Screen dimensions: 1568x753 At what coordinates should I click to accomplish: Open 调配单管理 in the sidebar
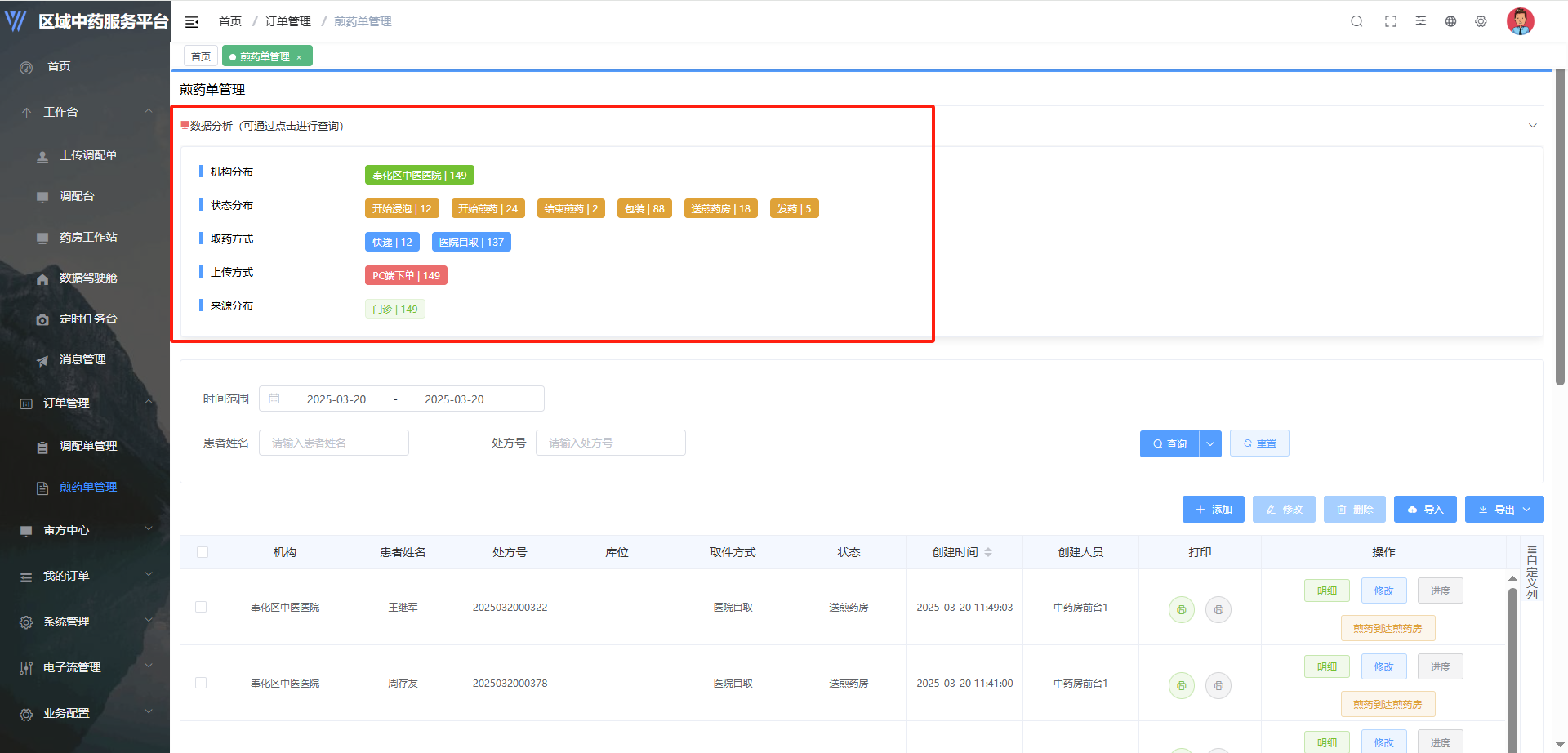coord(88,446)
